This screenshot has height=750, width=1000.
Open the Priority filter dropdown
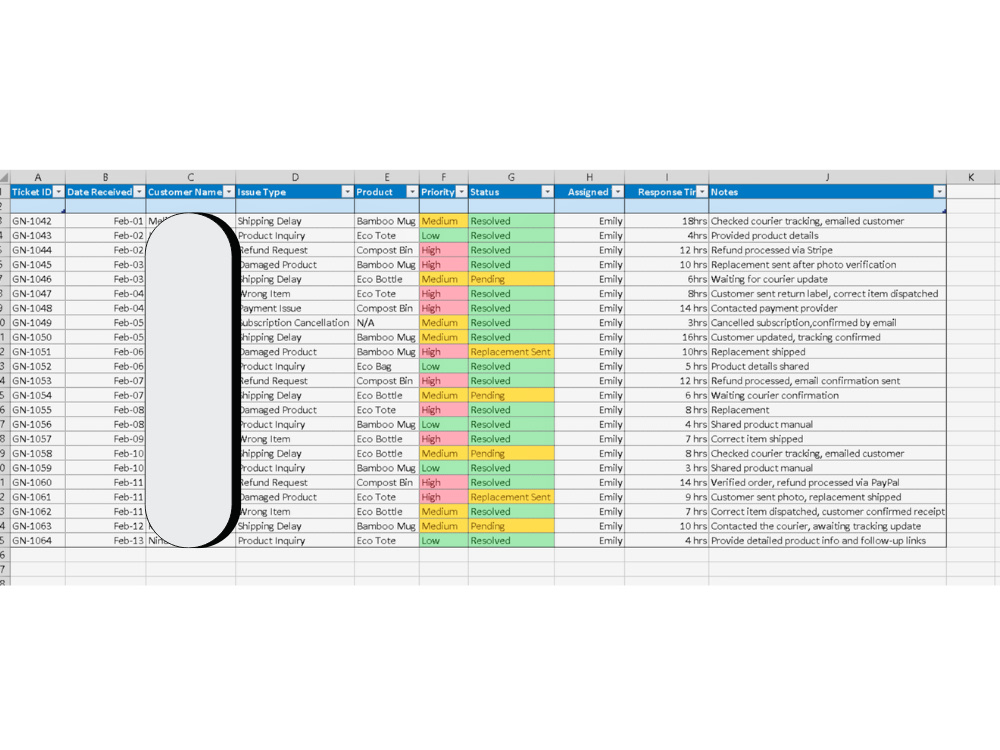(x=462, y=192)
